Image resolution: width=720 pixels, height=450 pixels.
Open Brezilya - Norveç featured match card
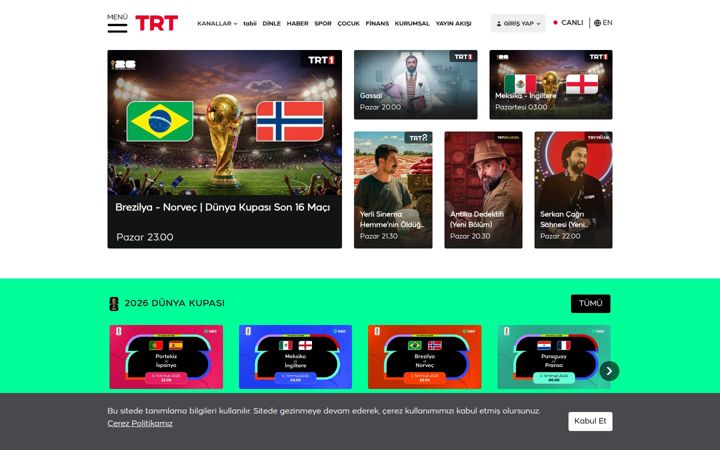[225, 149]
